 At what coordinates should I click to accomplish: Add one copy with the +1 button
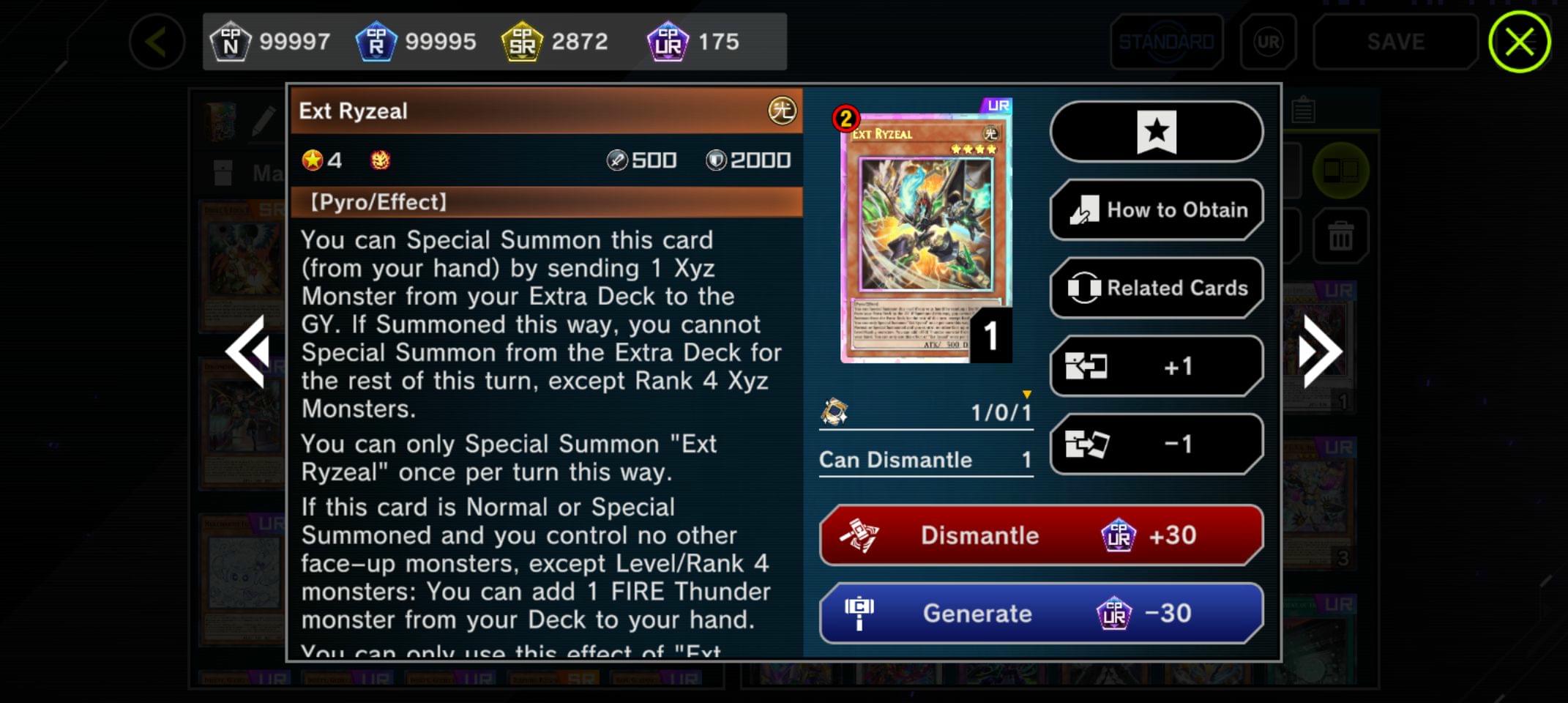[1156, 366]
